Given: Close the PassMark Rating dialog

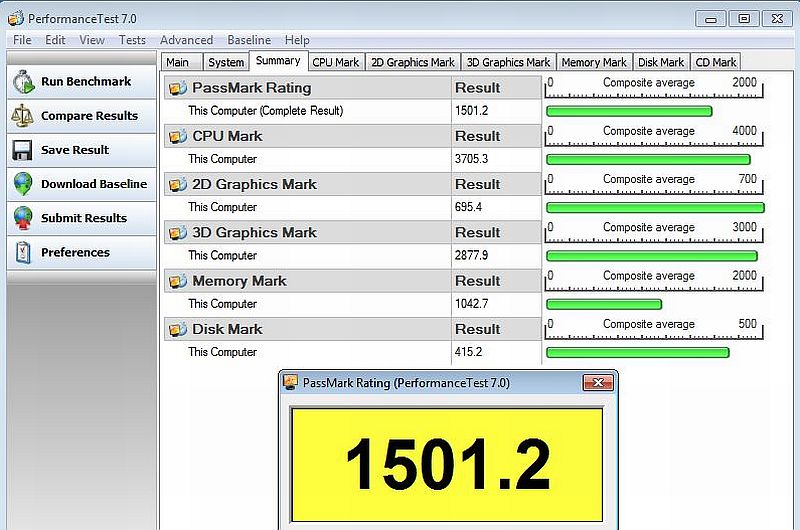Looking at the screenshot, I should [598, 383].
